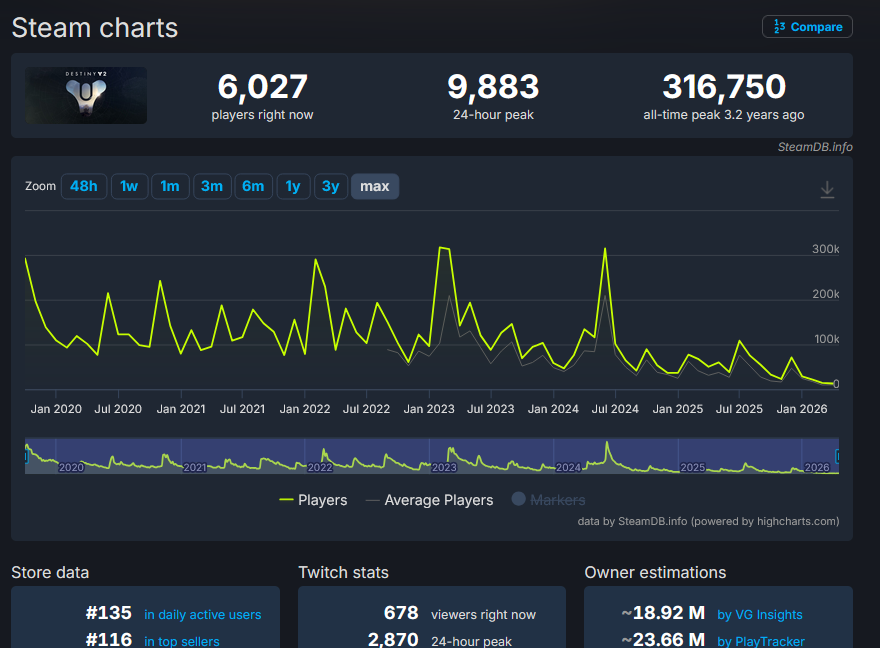The width and height of the screenshot is (880, 648).
Task: Set chart zoom to 1y
Action: click(x=293, y=186)
